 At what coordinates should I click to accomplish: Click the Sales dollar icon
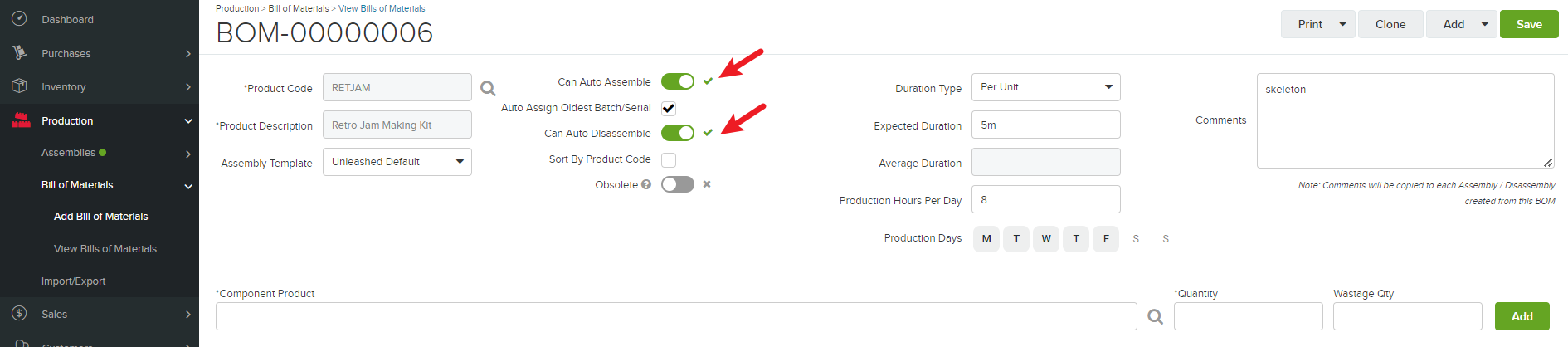pos(20,313)
